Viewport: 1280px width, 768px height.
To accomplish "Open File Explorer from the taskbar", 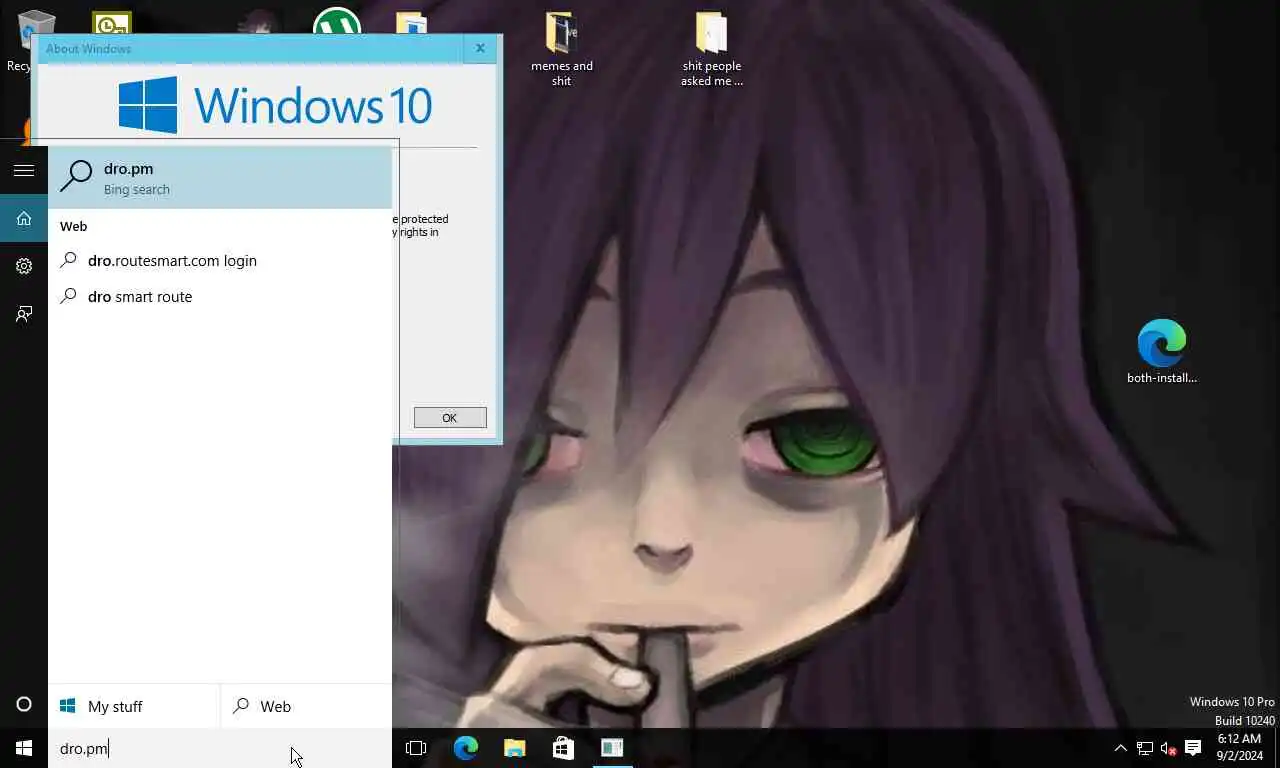I will pos(514,748).
